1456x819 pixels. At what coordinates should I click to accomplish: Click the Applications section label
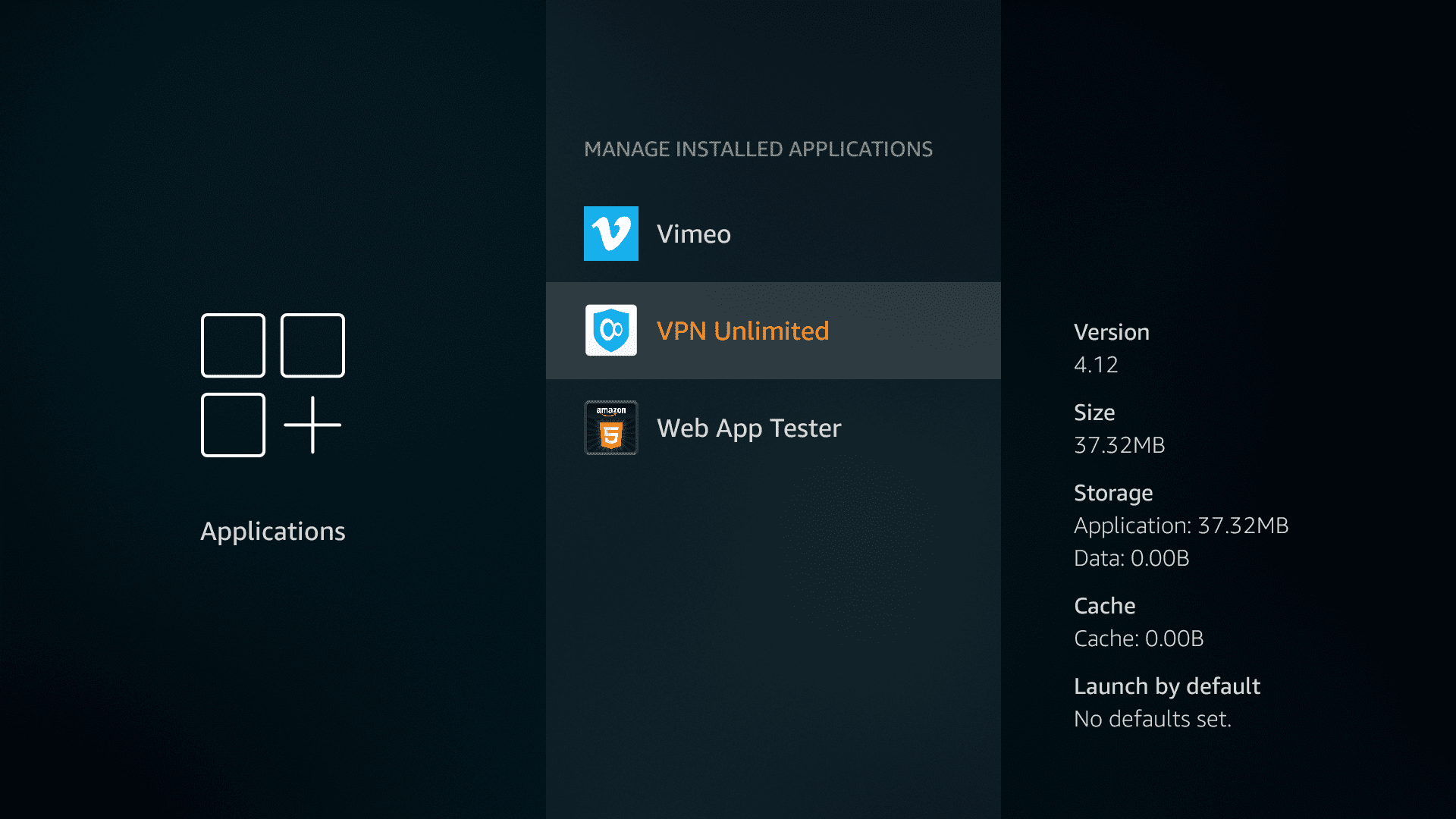click(x=272, y=531)
